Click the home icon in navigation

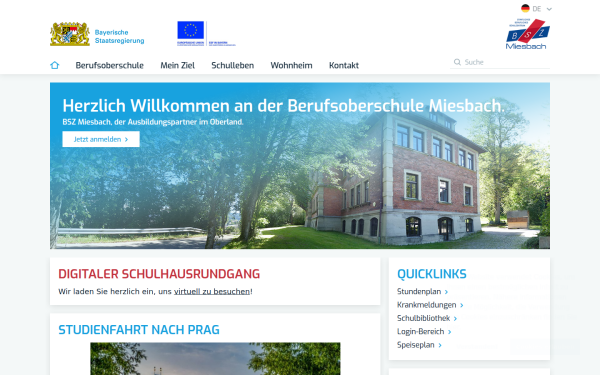(x=55, y=65)
